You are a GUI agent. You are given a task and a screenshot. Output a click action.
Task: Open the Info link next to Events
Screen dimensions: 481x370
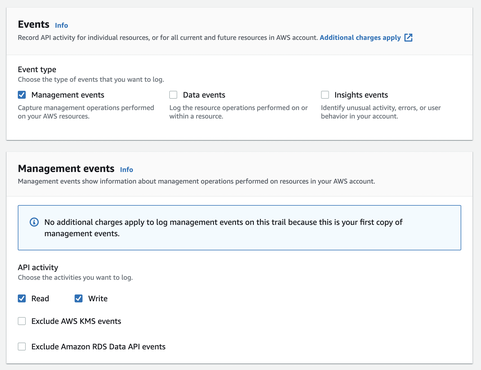click(x=61, y=25)
